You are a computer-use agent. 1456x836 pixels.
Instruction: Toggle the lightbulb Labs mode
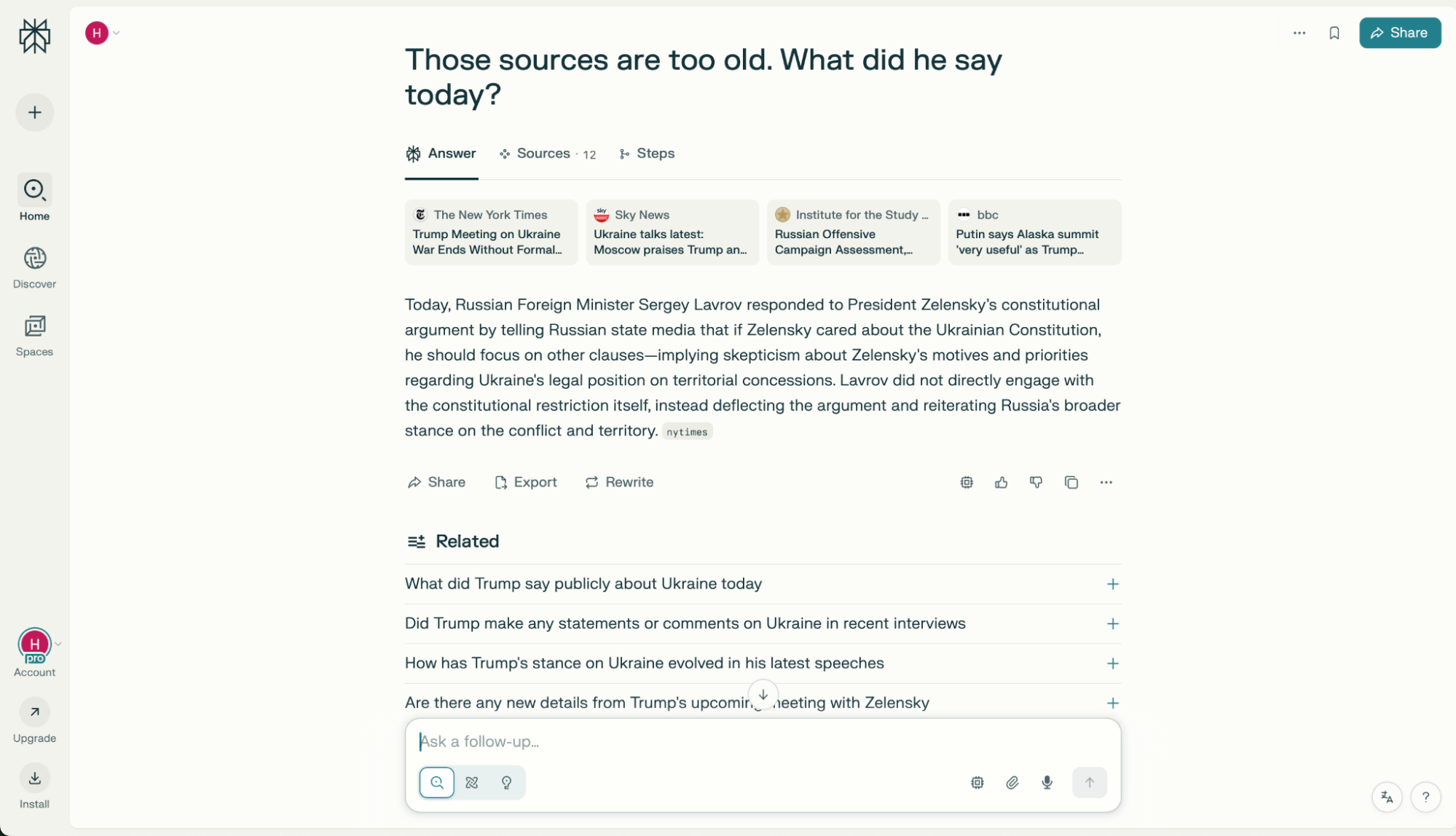click(x=506, y=782)
